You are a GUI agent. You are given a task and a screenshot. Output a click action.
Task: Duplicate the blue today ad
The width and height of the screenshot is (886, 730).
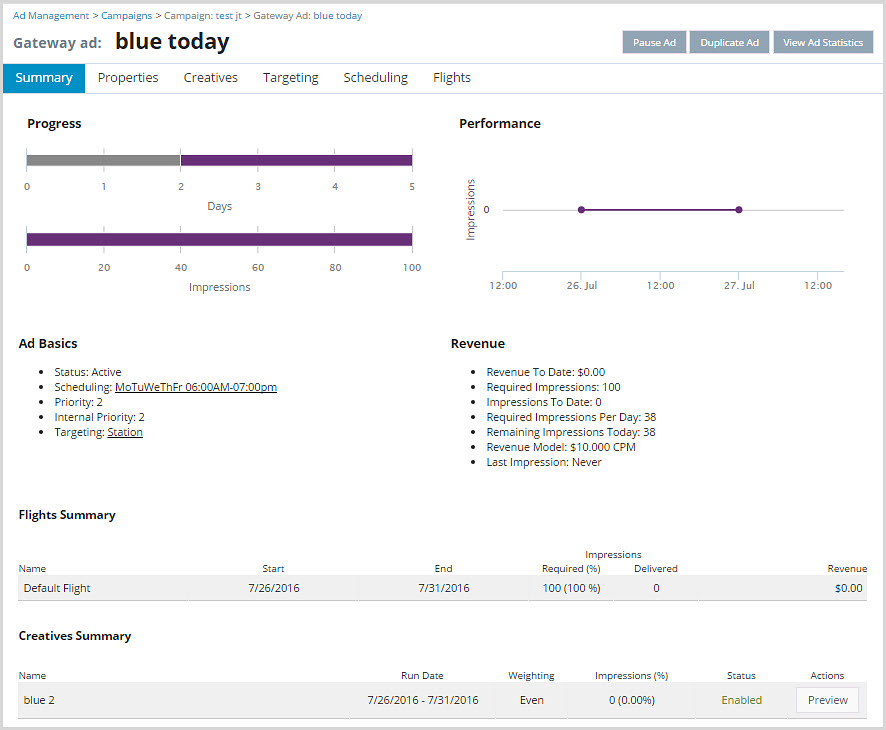pos(729,42)
